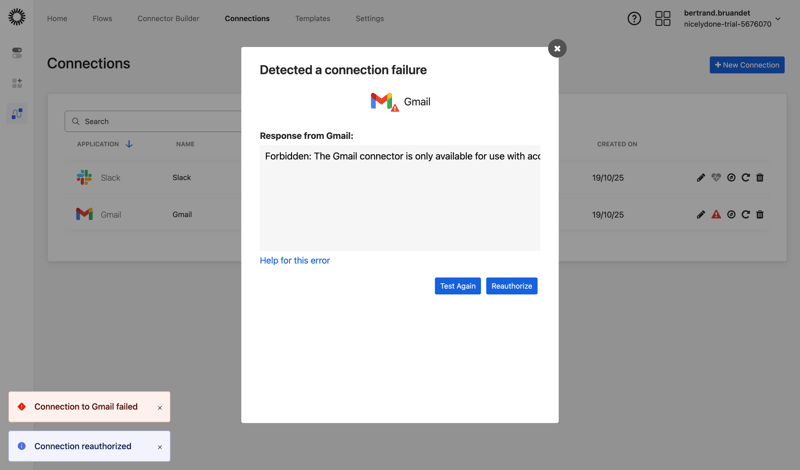Screen dimensions: 800x470
Task: Click Slack row date 19/10/25
Action: [x=608, y=178]
